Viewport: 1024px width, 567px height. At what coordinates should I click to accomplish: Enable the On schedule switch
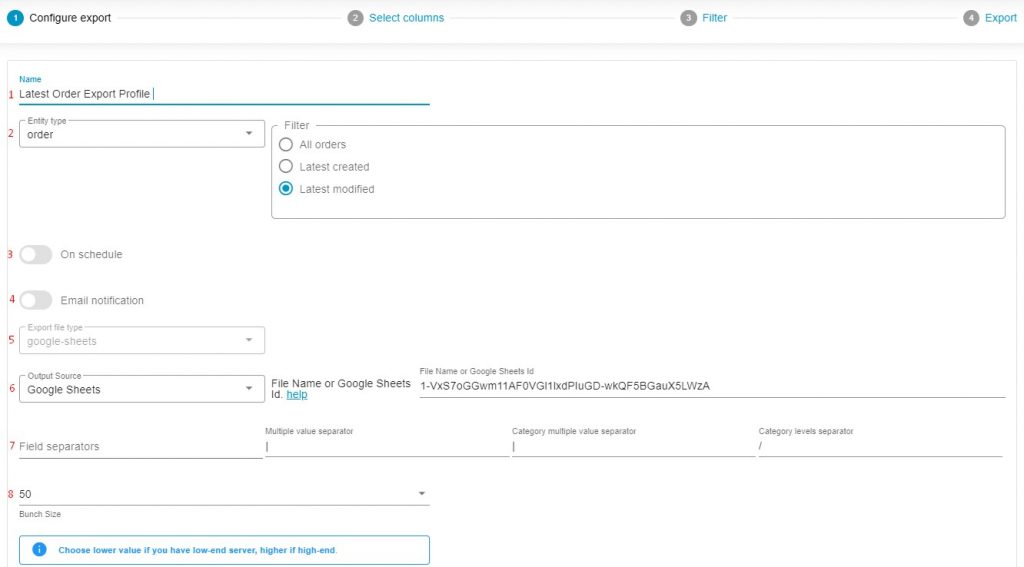[35, 254]
